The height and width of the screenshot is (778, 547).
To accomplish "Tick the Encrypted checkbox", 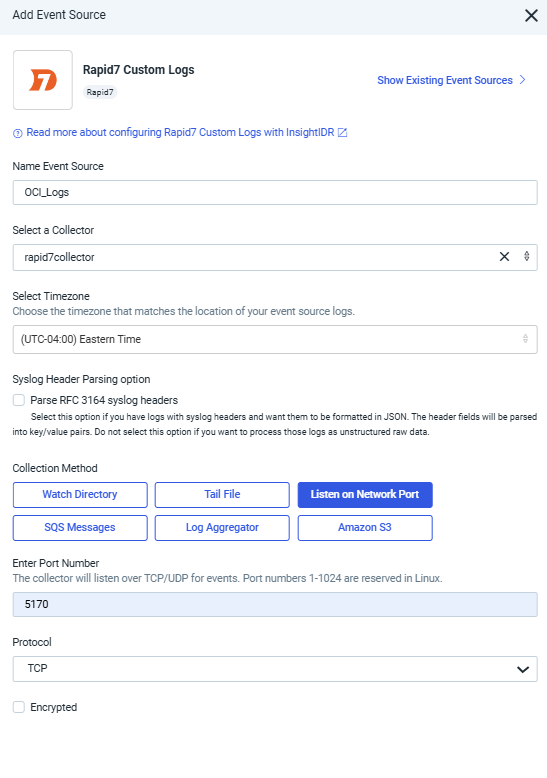I will pyautogui.click(x=19, y=707).
